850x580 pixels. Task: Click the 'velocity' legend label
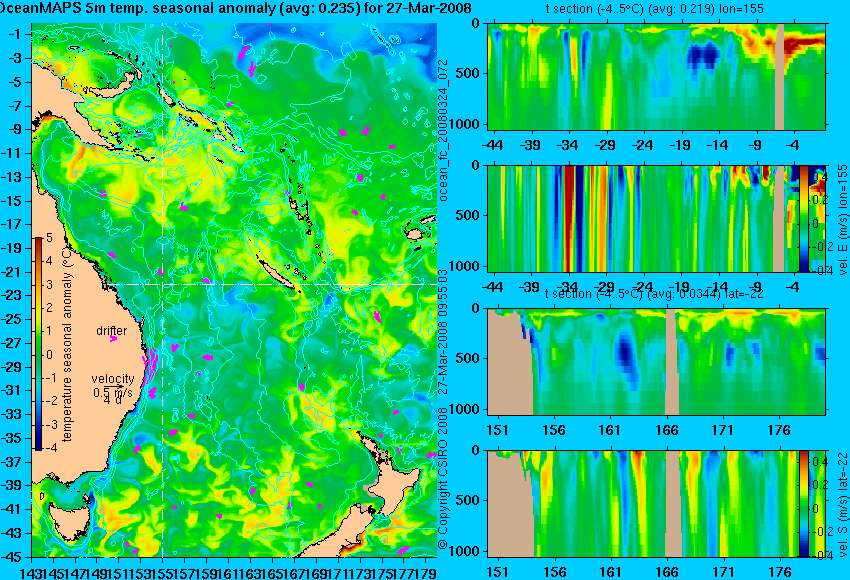(113, 379)
